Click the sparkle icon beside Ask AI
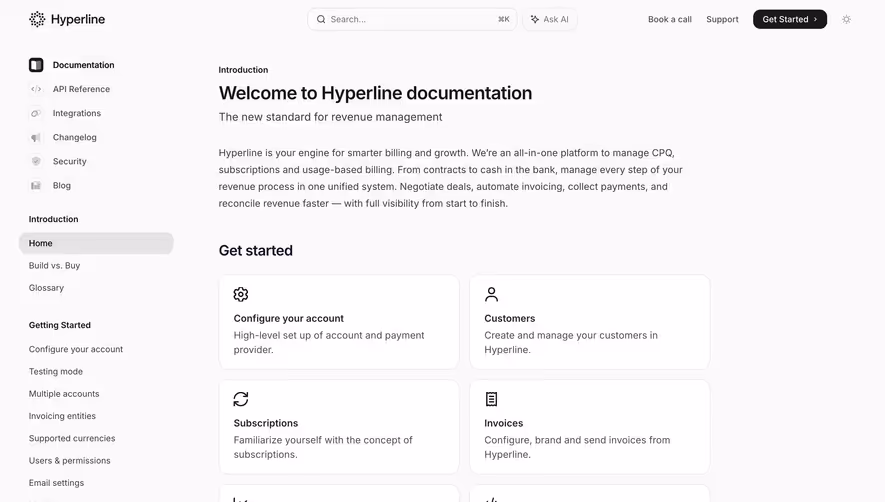 [534, 19]
